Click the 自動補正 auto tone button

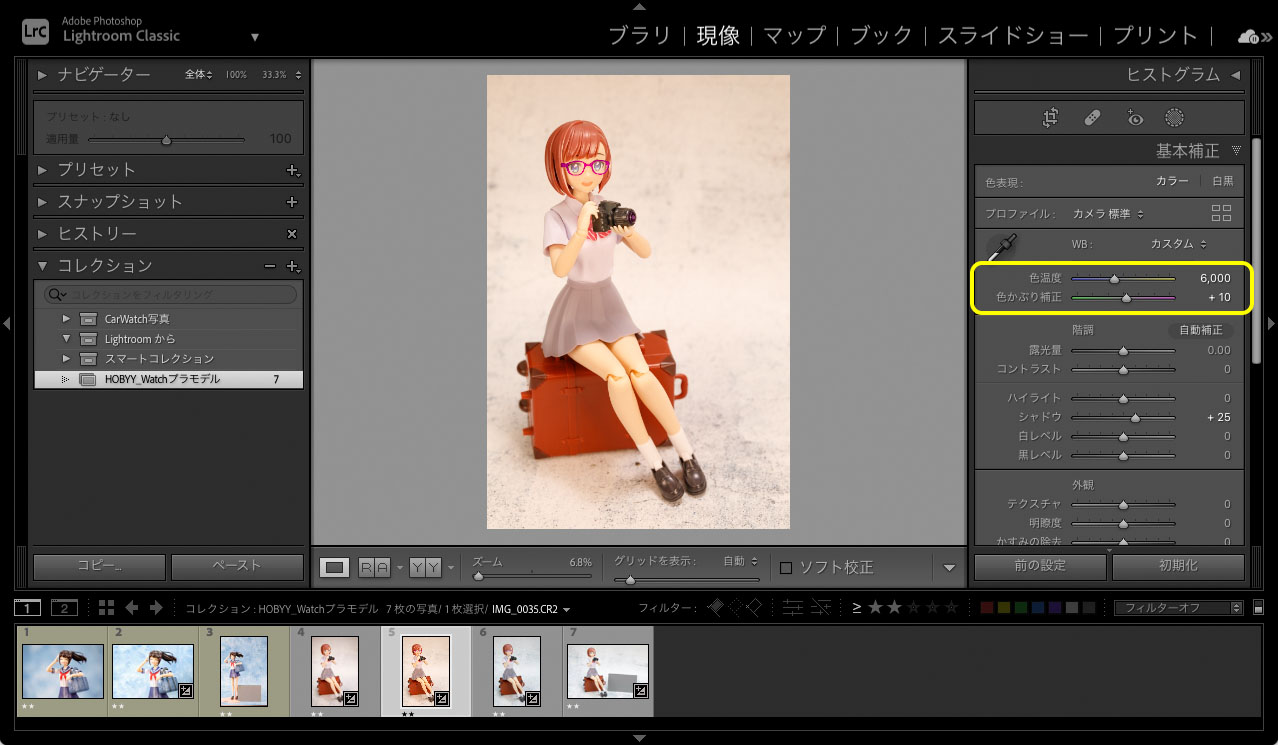pos(1200,330)
